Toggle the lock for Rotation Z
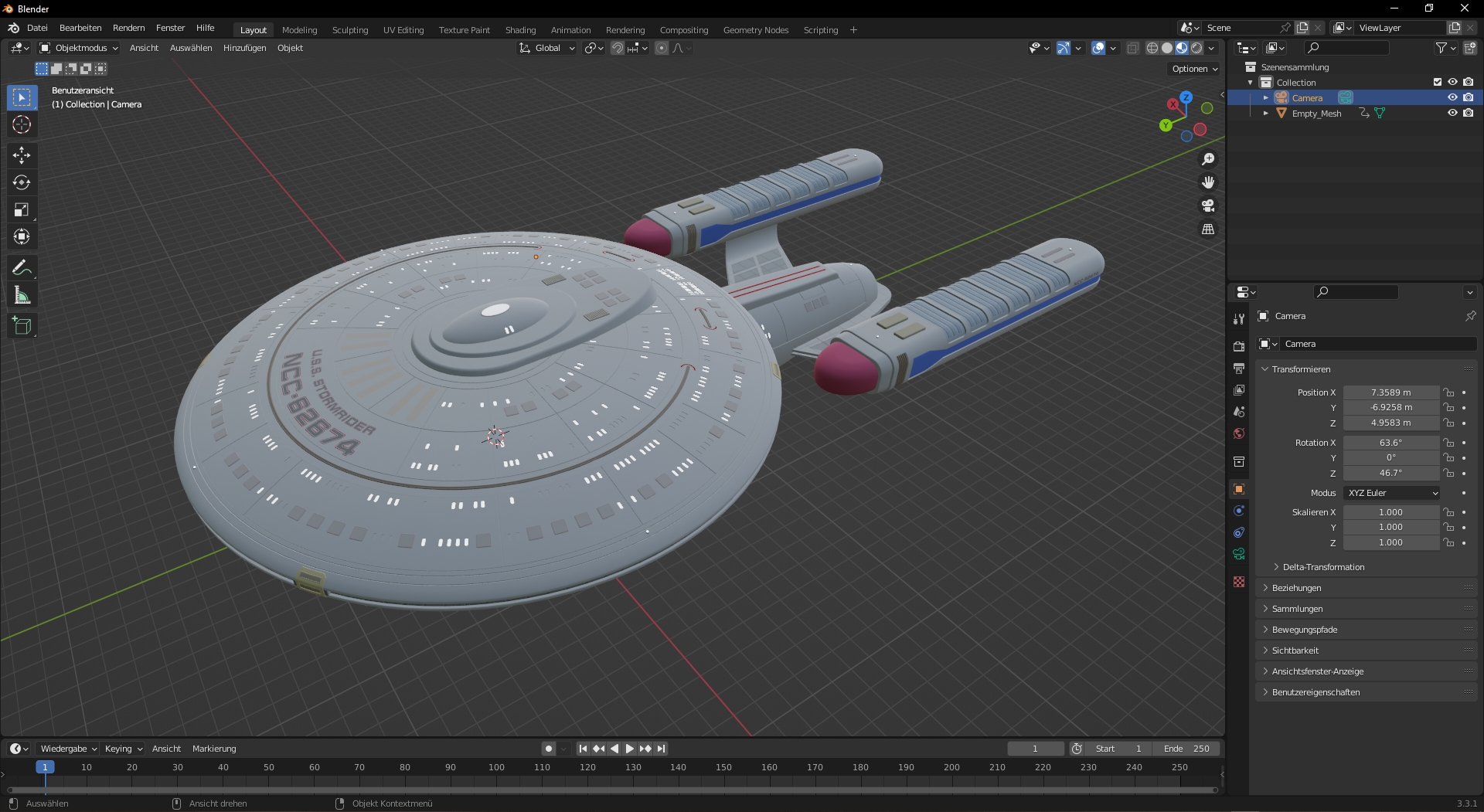 pyautogui.click(x=1448, y=473)
